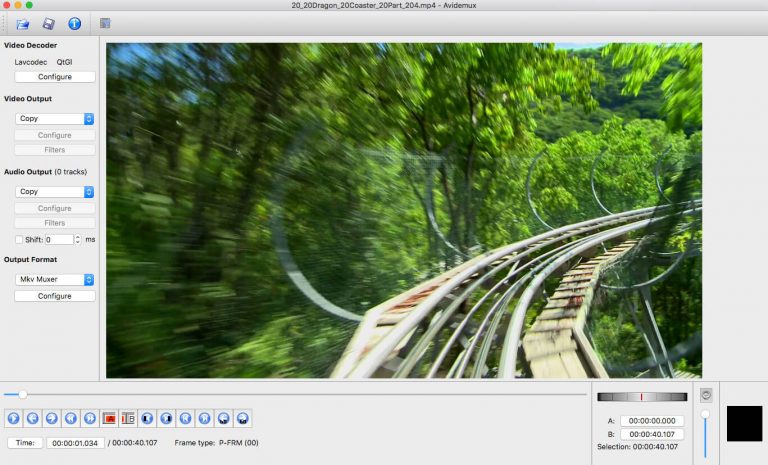
Task: Click the Video Output heading
Action: click(x=28, y=98)
